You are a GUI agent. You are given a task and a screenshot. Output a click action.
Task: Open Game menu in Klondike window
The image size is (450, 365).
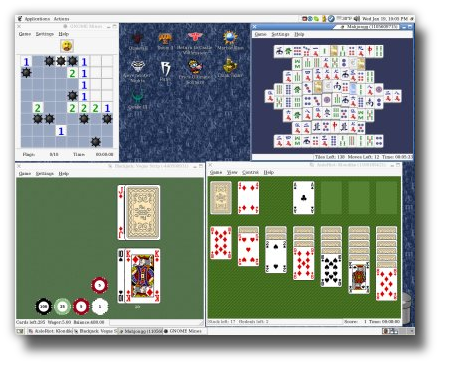click(216, 172)
